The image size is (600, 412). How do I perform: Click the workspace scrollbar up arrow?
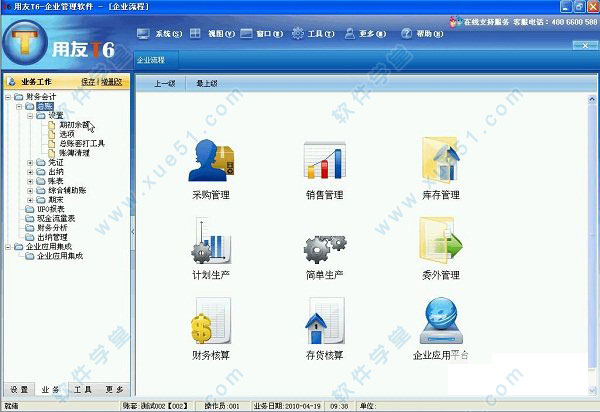click(592, 99)
